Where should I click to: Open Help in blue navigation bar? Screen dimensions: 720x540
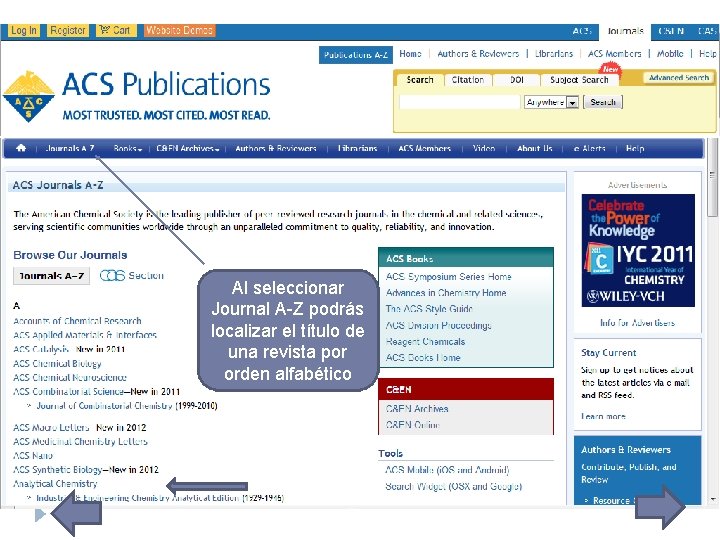[x=635, y=148]
